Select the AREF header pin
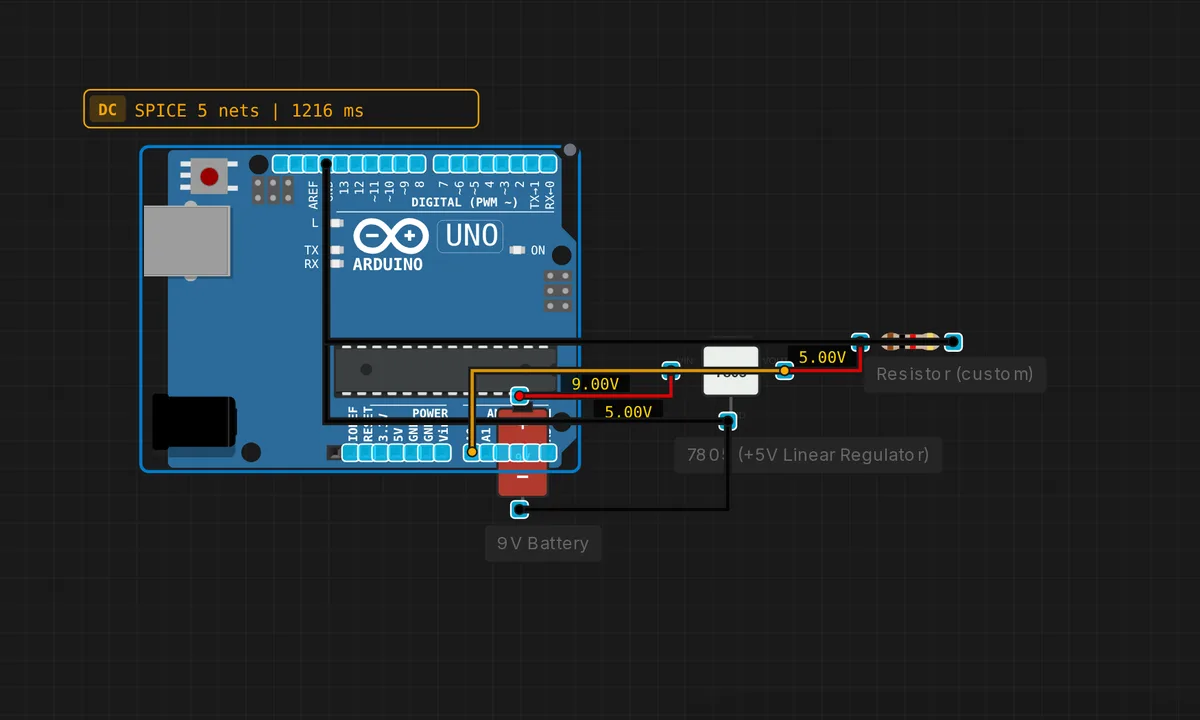This screenshot has height=720, width=1200. tap(310, 164)
